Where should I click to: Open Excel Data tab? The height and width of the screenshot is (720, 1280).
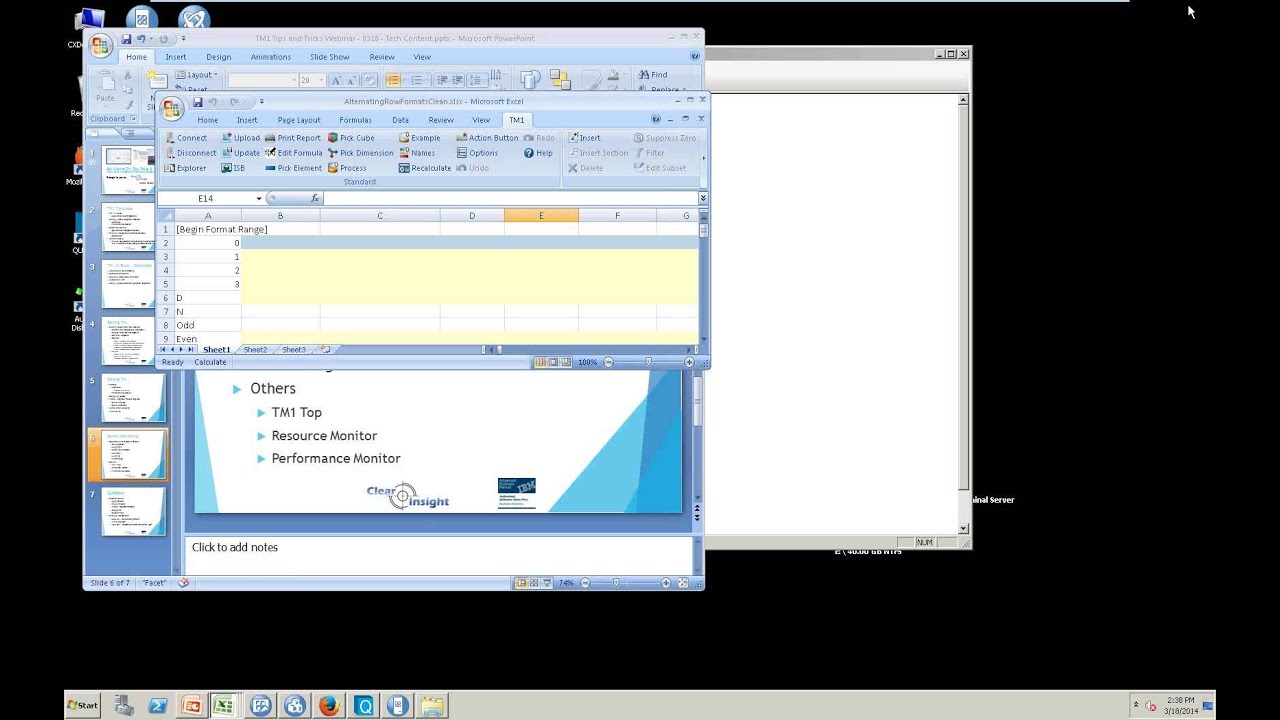pyautogui.click(x=400, y=120)
